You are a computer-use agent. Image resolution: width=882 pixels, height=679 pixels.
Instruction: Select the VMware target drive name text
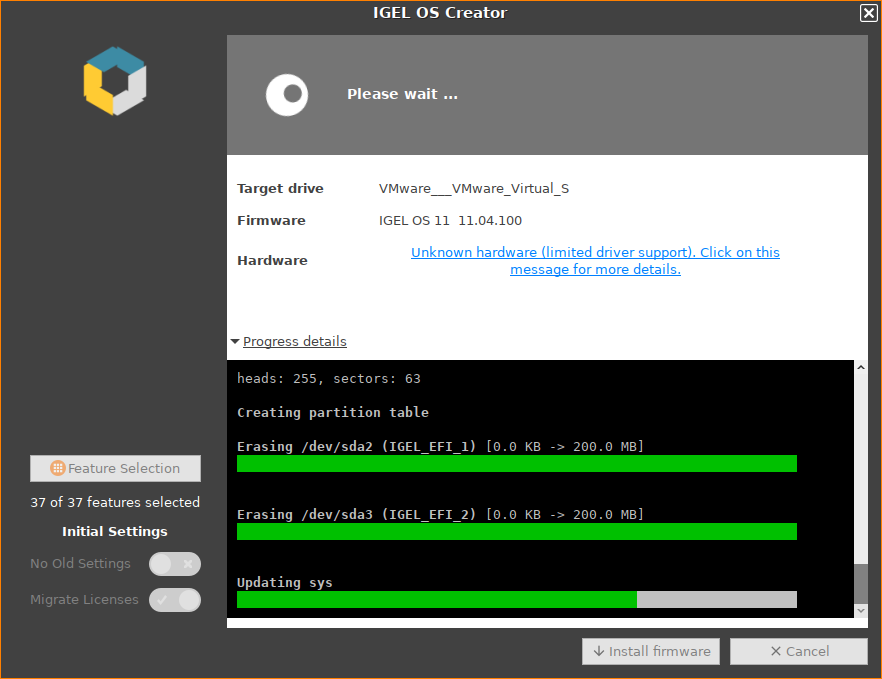pyautogui.click(x=474, y=188)
